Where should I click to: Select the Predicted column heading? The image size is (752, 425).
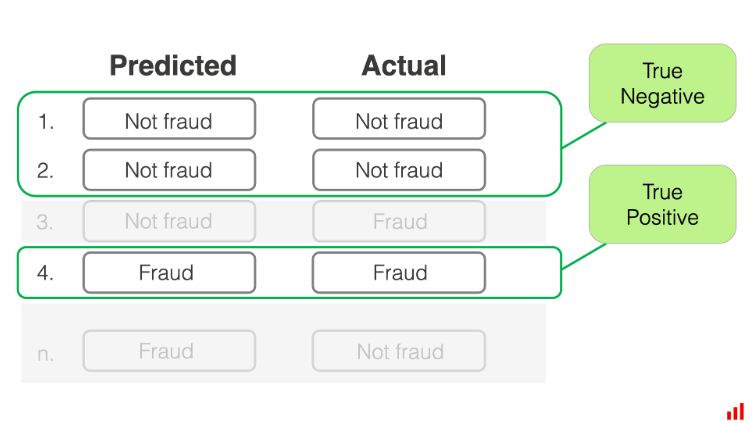[172, 66]
